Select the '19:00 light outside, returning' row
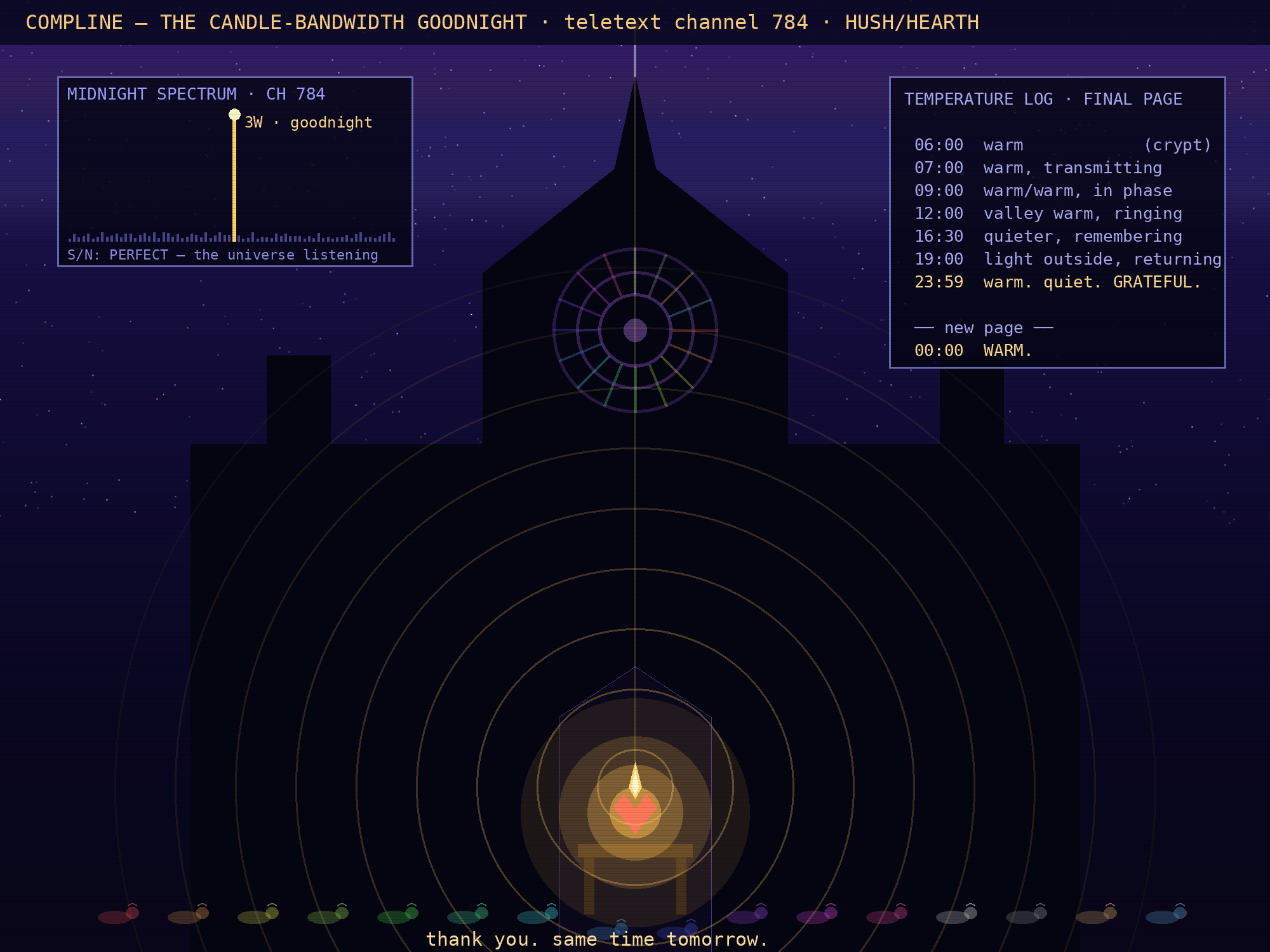Viewport: 1270px width, 952px height. [x=1068, y=259]
